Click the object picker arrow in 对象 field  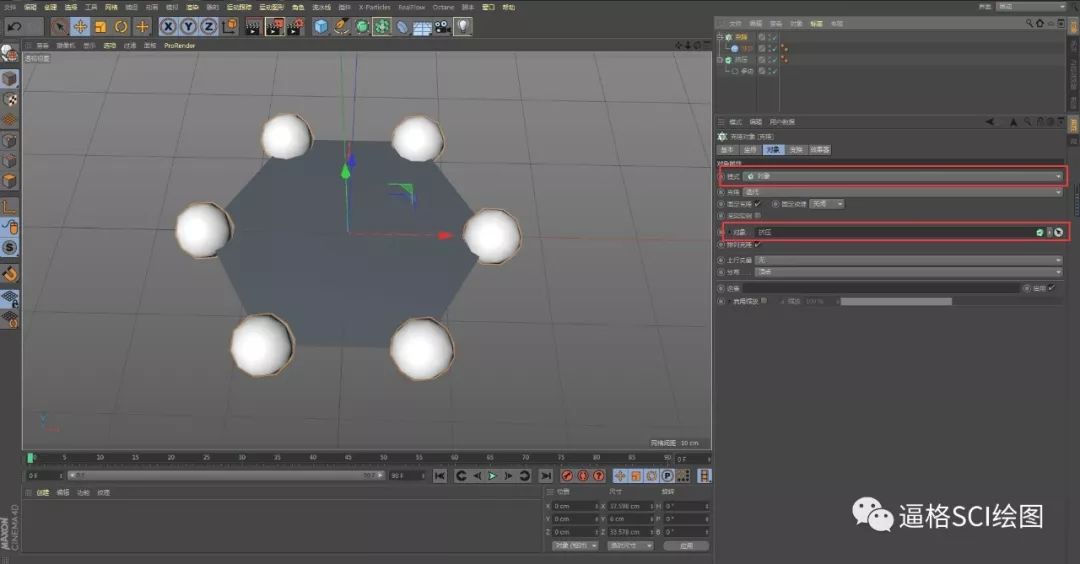pyautogui.click(x=1059, y=232)
